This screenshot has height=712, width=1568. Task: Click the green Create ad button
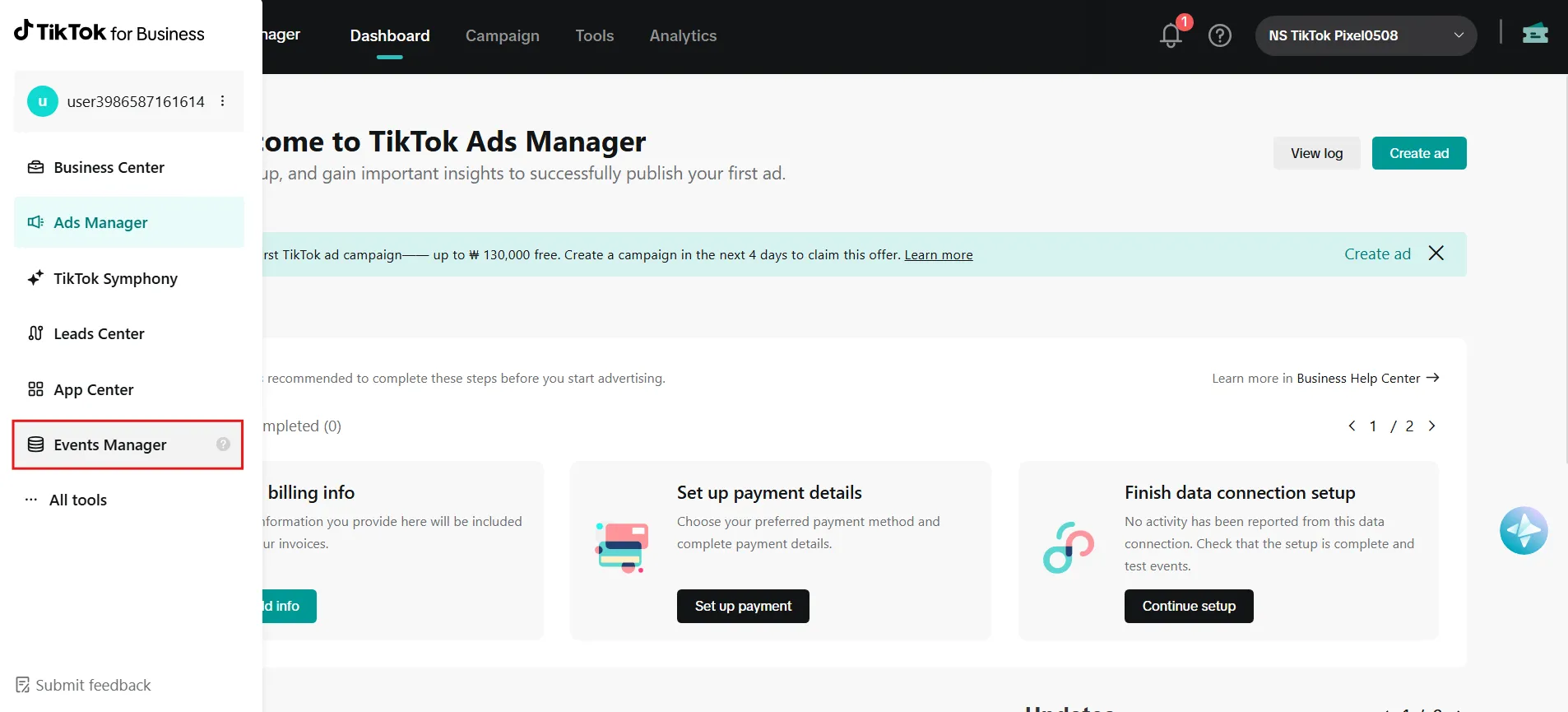click(x=1419, y=153)
